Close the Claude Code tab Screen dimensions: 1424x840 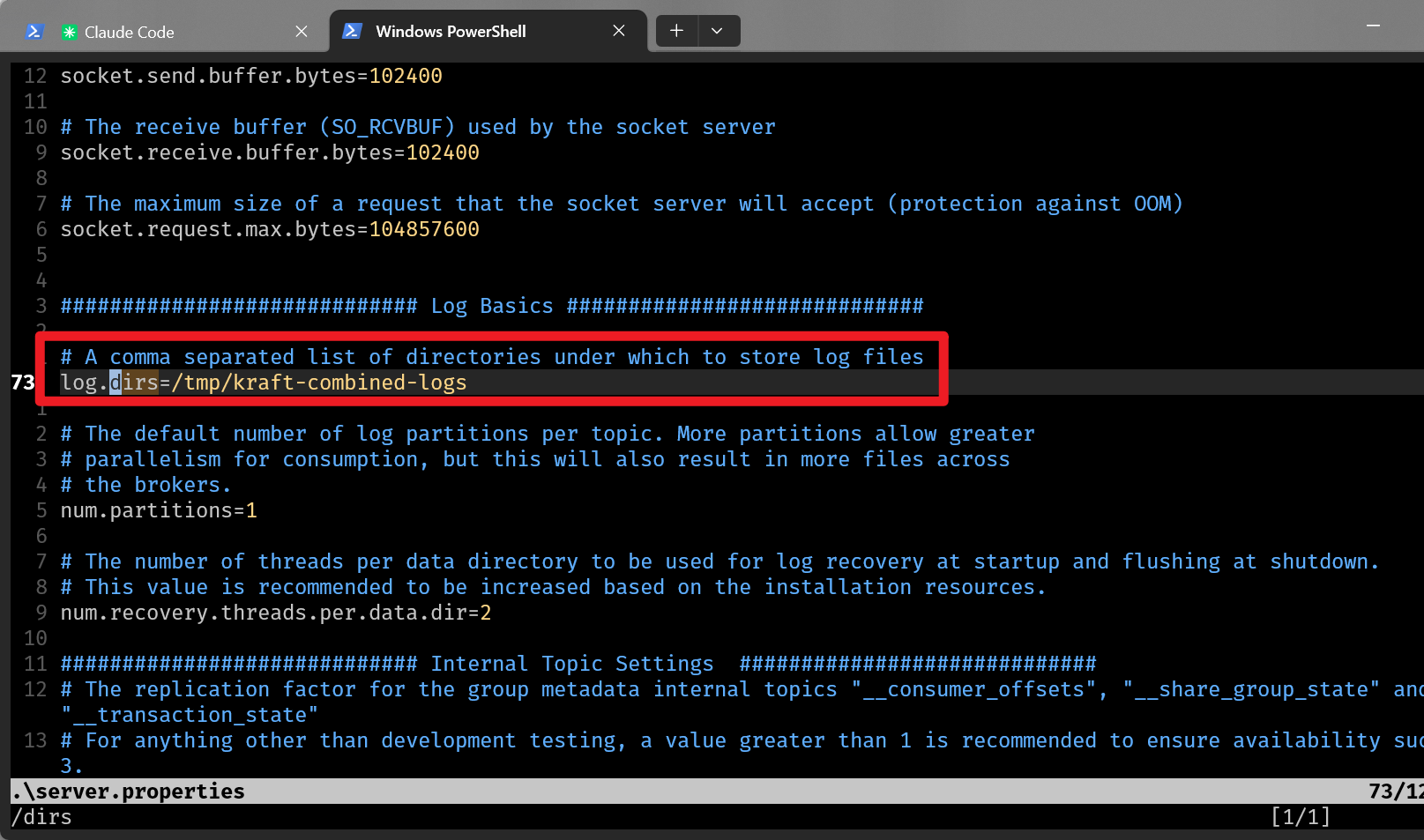pyautogui.click(x=302, y=32)
